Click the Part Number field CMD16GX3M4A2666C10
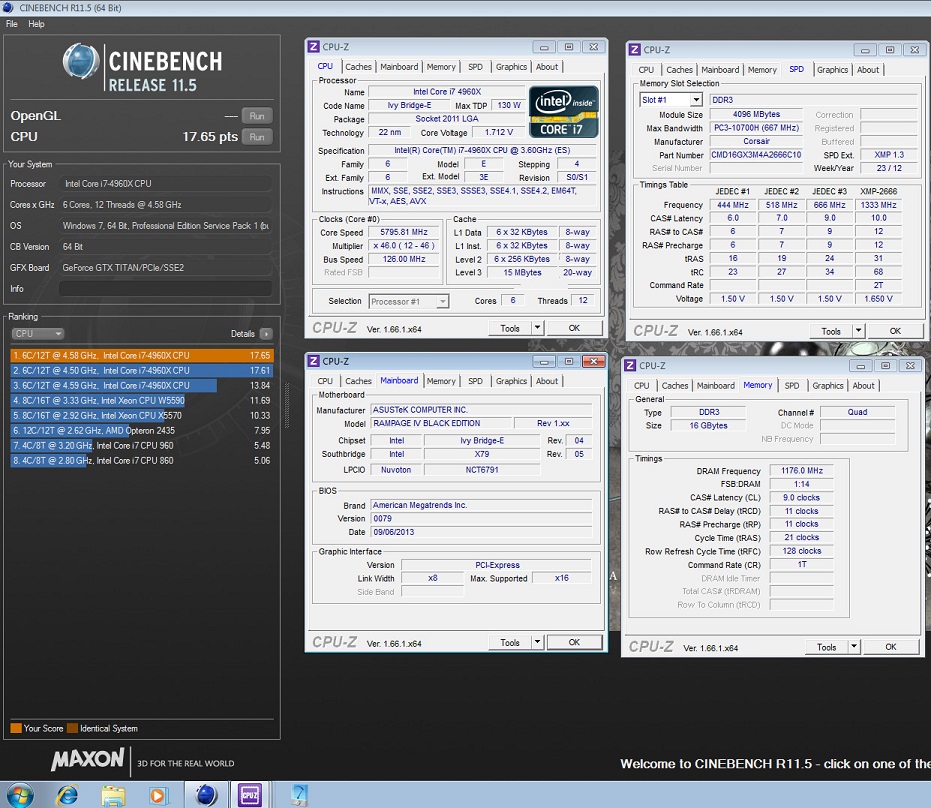This screenshot has height=808, width=931. [x=756, y=155]
